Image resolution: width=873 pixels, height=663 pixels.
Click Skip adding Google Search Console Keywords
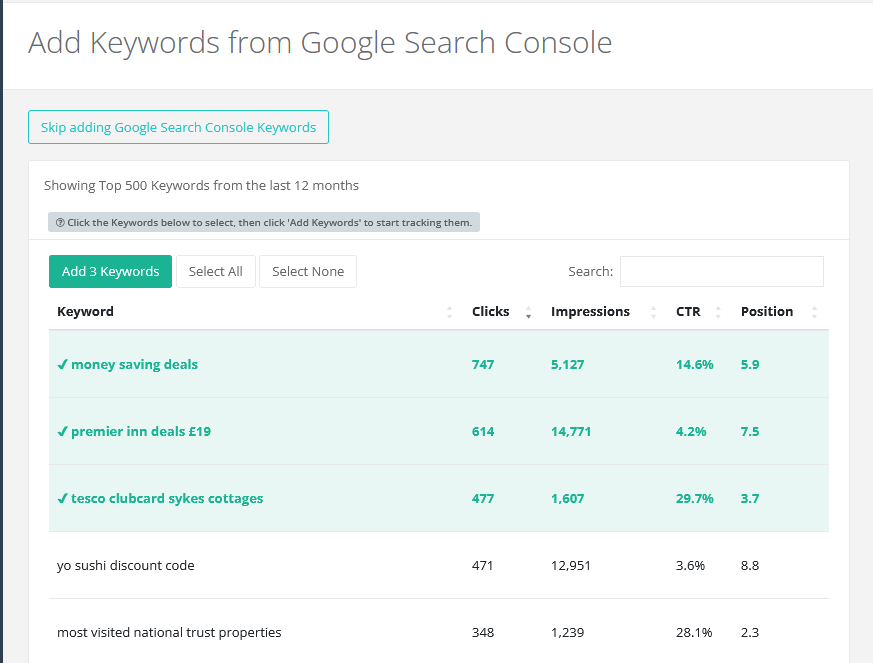(x=178, y=127)
